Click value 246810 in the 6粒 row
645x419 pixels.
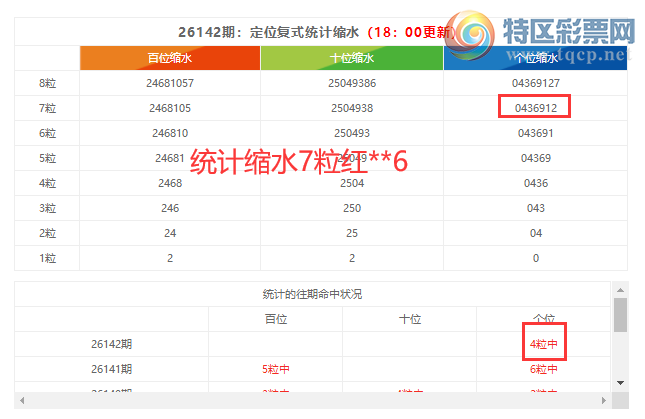pyautogui.click(x=170, y=133)
